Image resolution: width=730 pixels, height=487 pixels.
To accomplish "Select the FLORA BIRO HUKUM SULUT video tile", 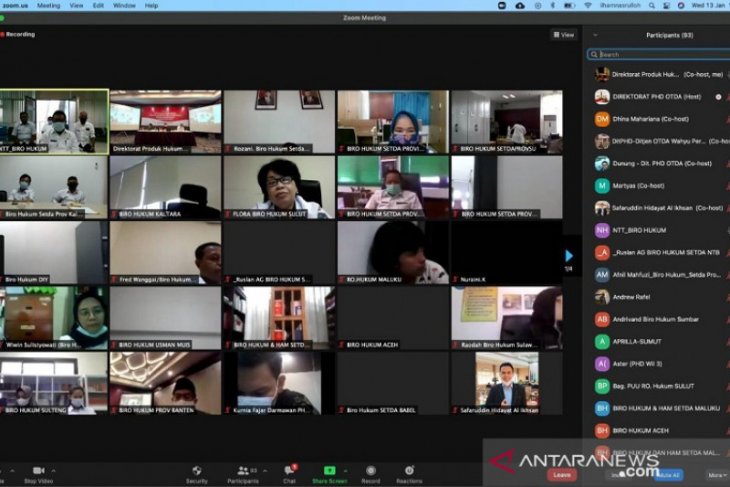I will (279, 187).
